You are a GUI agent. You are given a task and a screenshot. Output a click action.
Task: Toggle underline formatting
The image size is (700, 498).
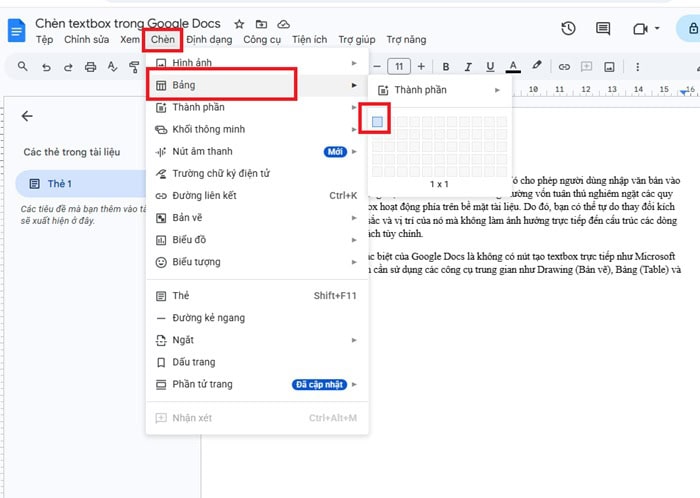pyautogui.click(x=490, y=67)
